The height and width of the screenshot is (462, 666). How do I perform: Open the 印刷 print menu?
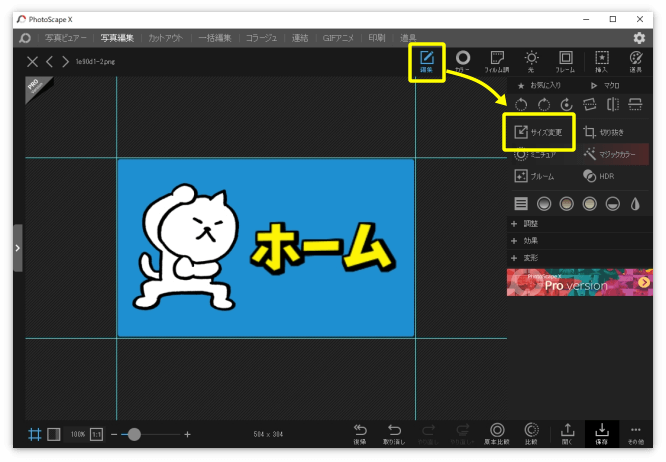coord(377,38)
